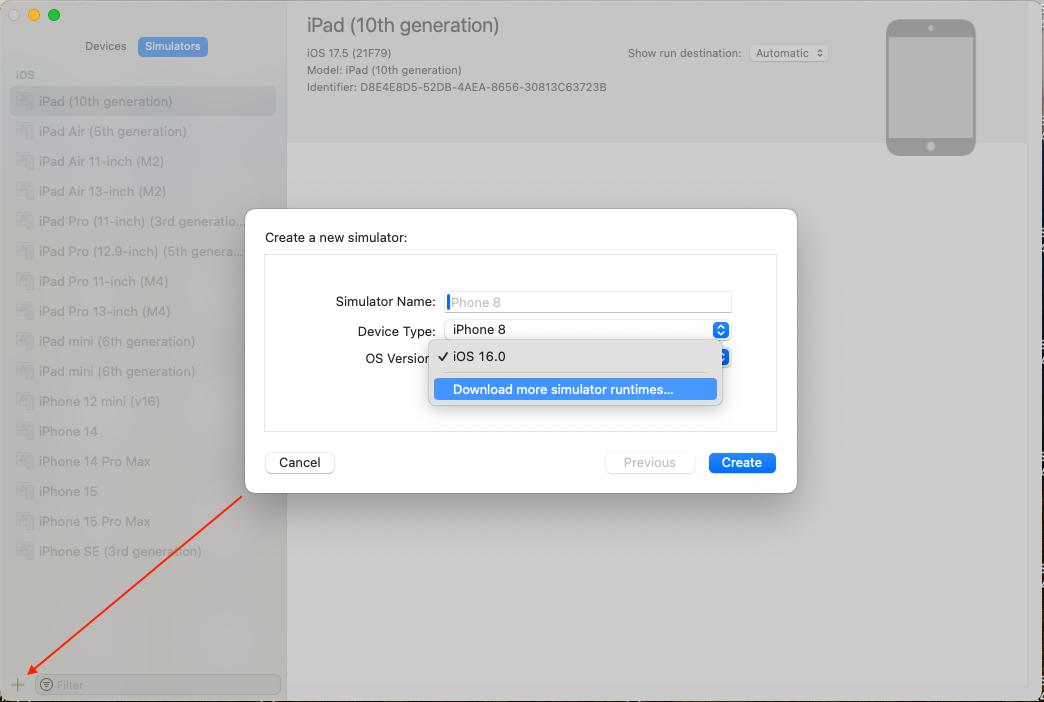
Task: Click the iPad Air 13-inch (M2) icon
Action: pyautogui.click(x=25, y=192)
